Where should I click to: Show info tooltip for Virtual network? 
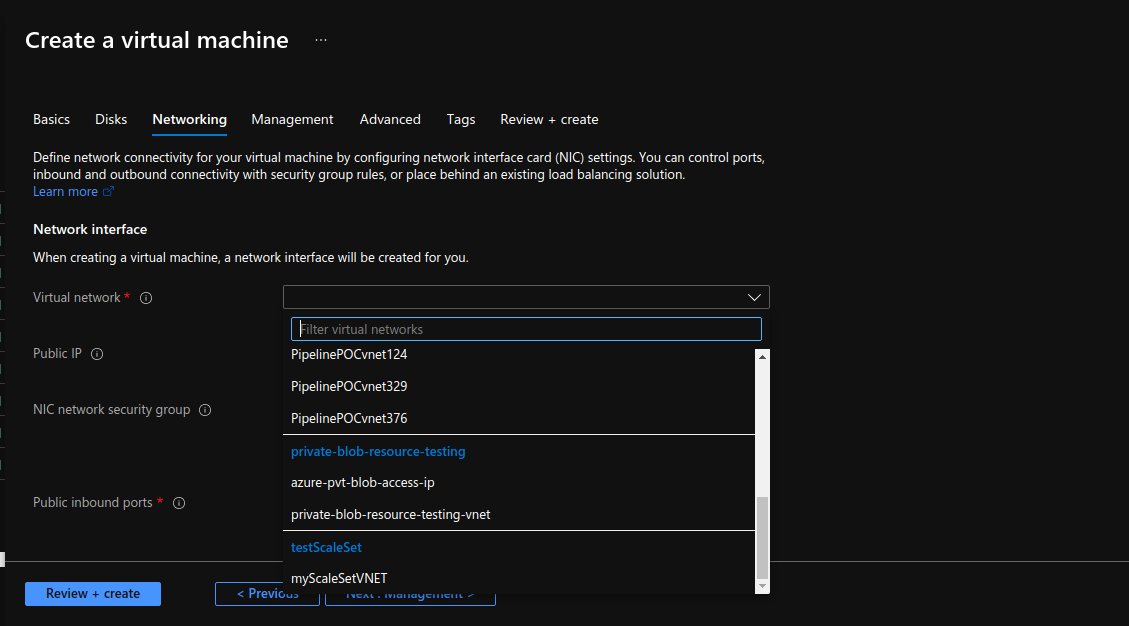[146, 298]
